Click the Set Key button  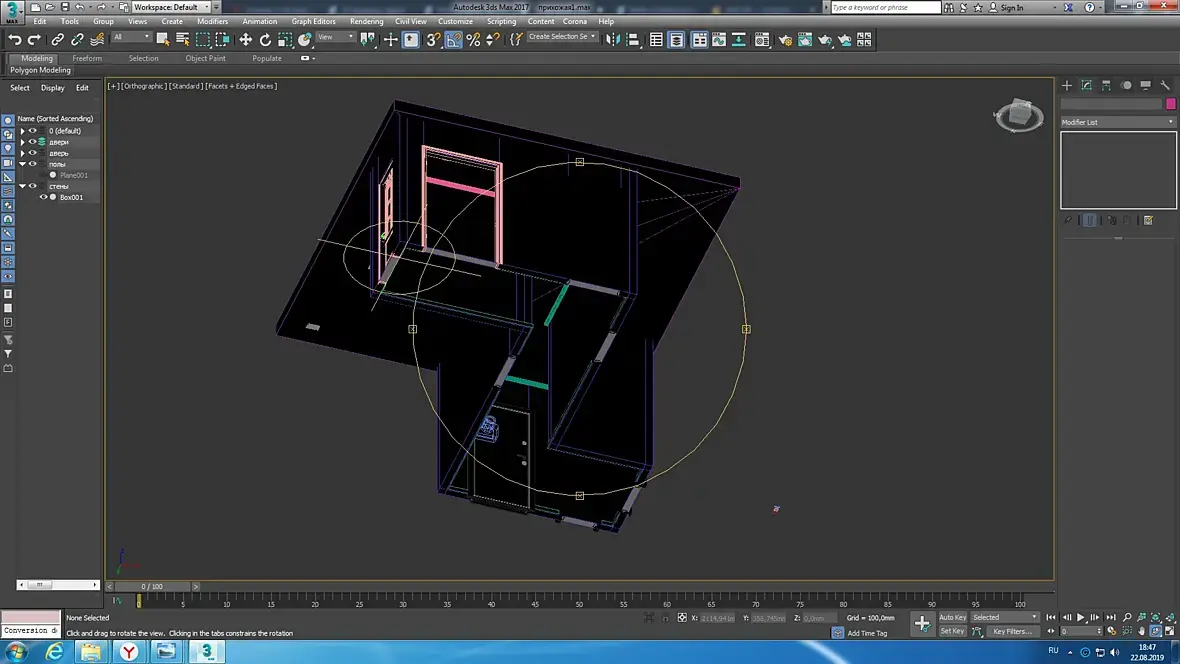(x=952, y=631)
